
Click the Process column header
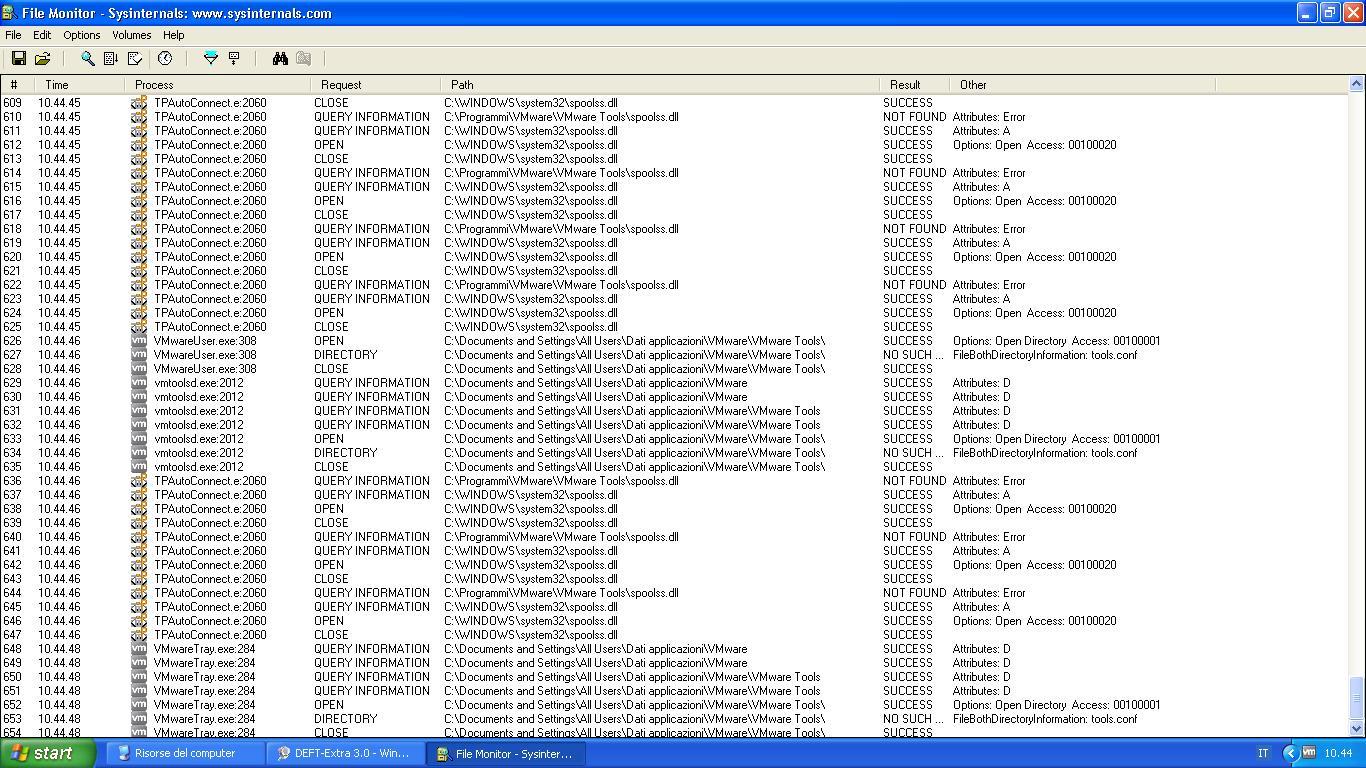click(218, 85)
